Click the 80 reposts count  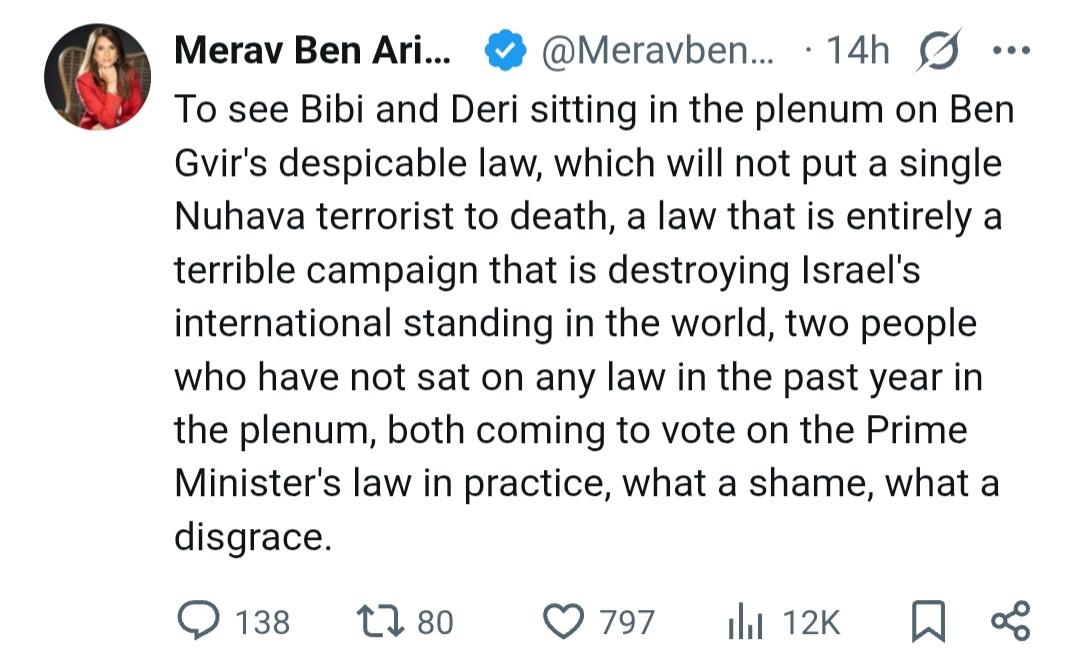(434, 622)
